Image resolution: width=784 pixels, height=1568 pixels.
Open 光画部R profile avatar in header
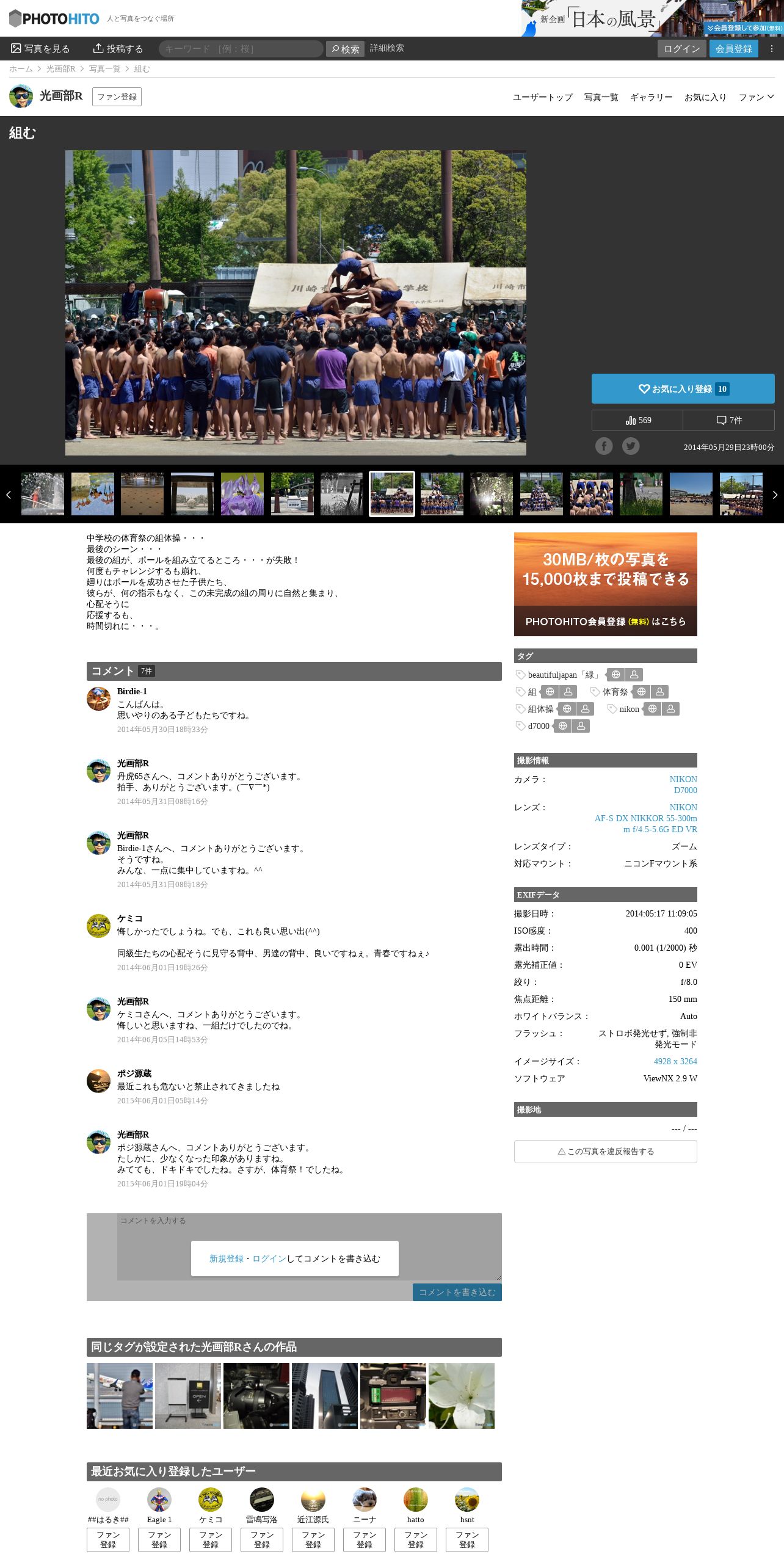point(21,96)
